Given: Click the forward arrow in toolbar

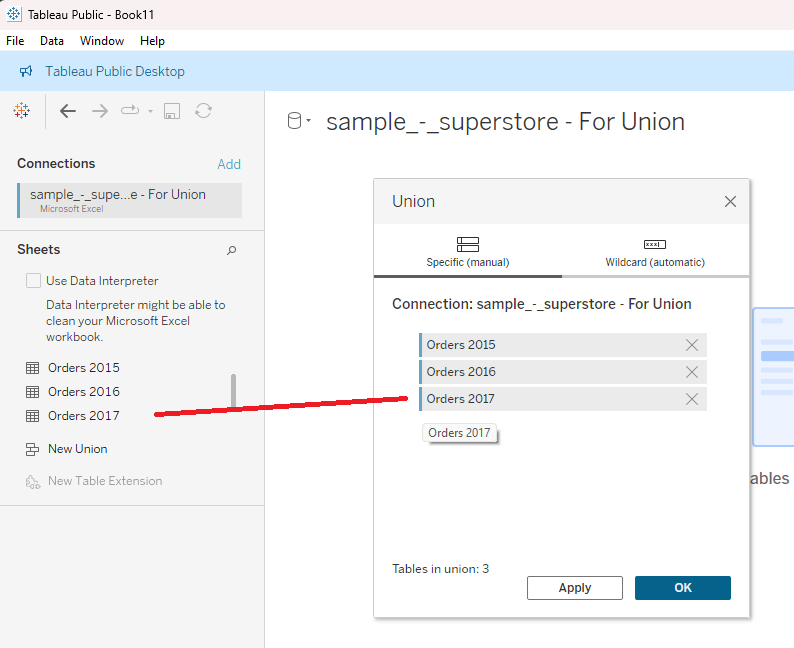Looking at the screenshot, I should [100, 111].
